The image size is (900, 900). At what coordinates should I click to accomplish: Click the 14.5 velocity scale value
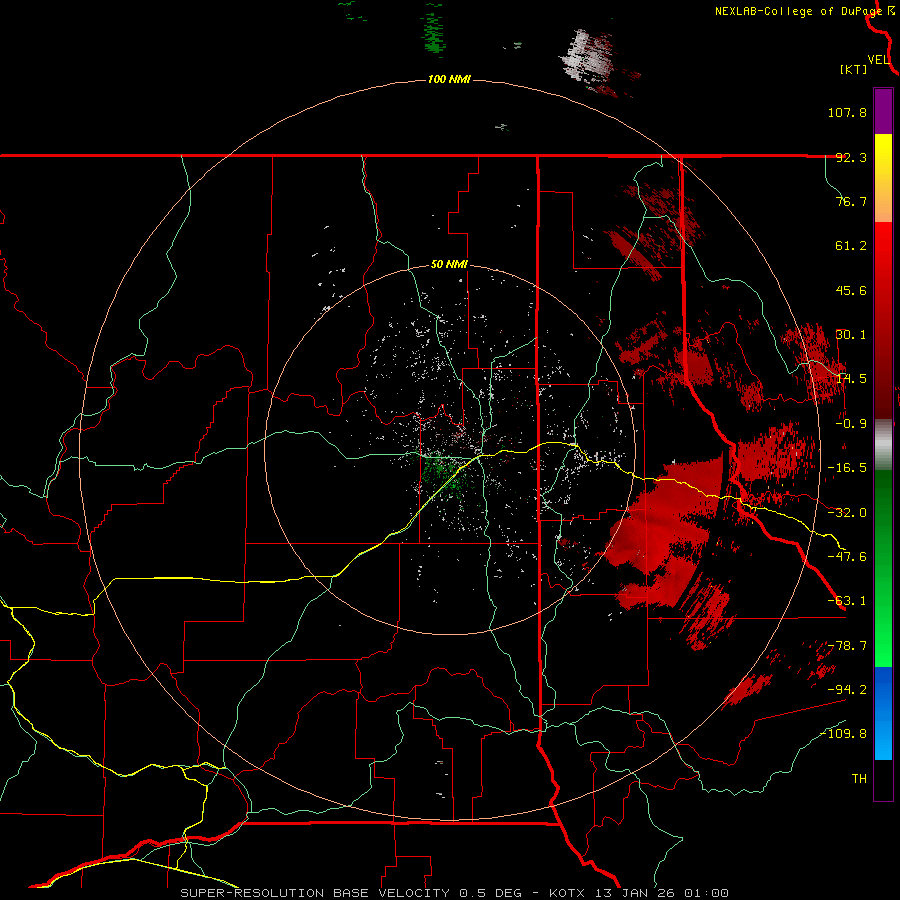pos(851,379)
